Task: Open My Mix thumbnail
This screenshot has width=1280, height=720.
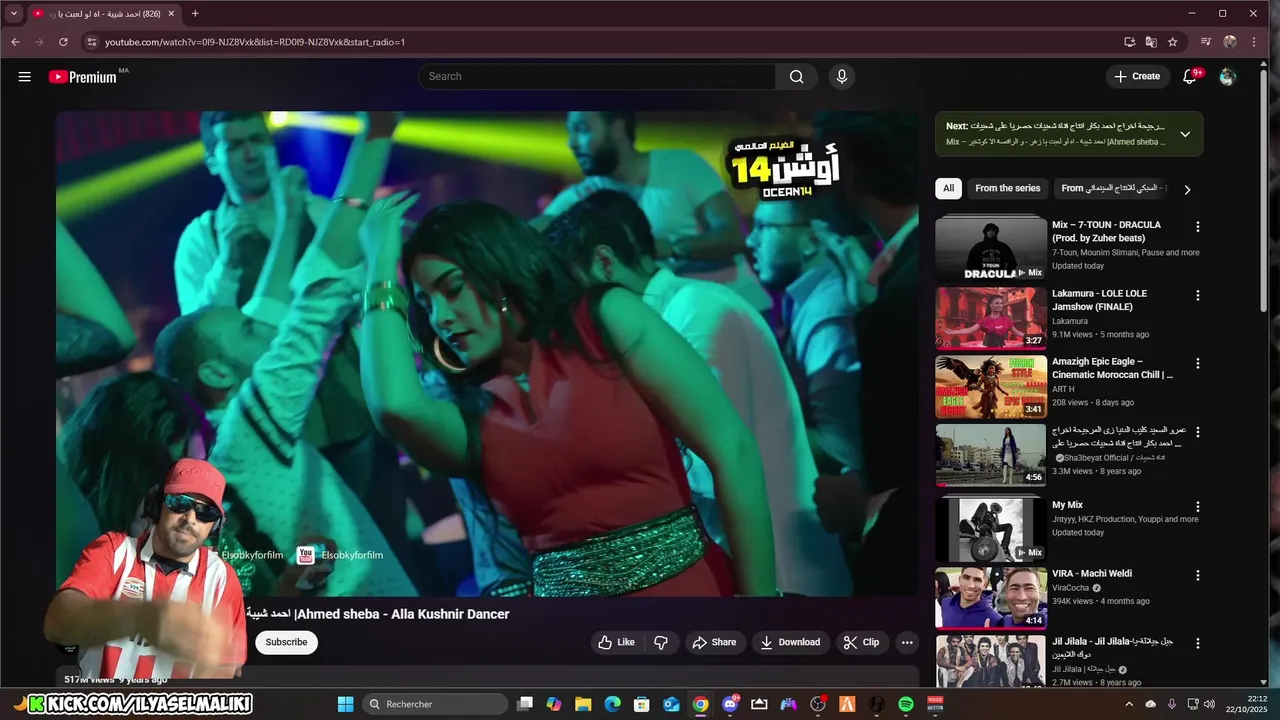Action: 991,529
